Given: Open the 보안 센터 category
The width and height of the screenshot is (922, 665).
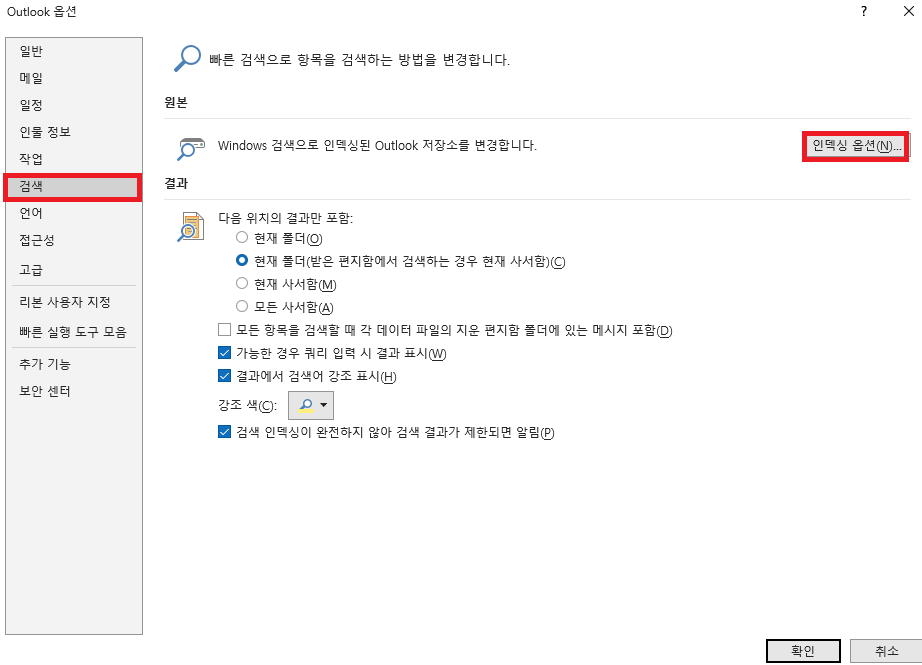Looking at the screenshot, I should (x=74, y=392).
